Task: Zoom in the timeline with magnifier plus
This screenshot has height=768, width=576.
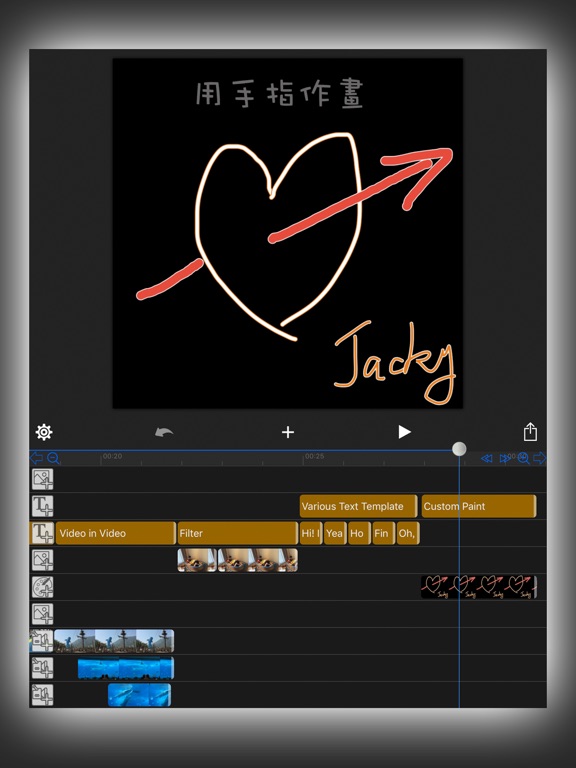Action: click(x=524, y=458)
